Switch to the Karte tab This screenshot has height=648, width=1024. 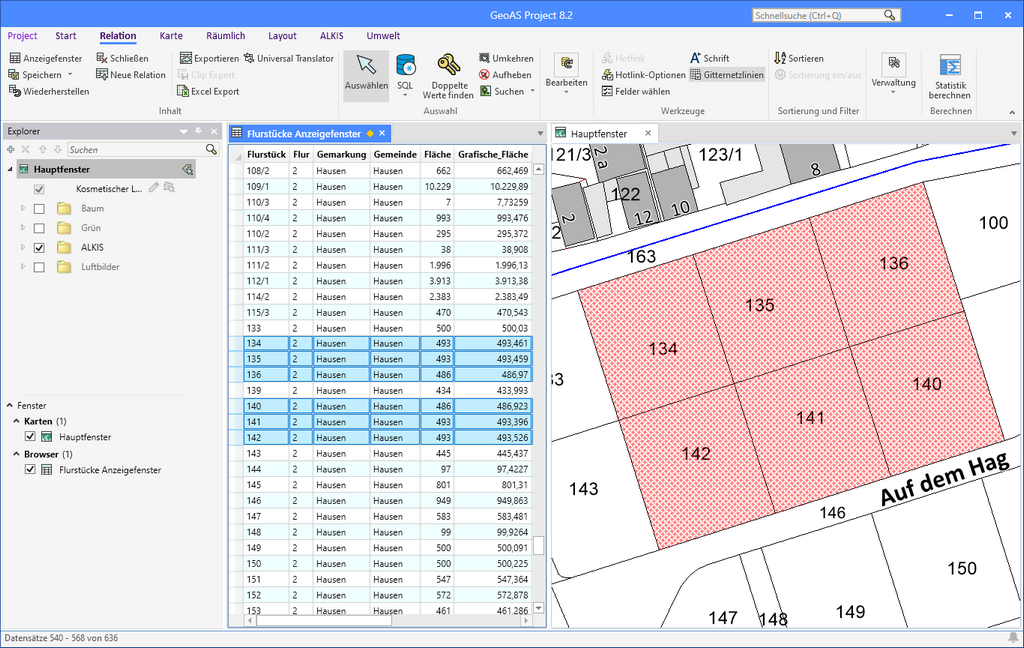click(171, 36)
